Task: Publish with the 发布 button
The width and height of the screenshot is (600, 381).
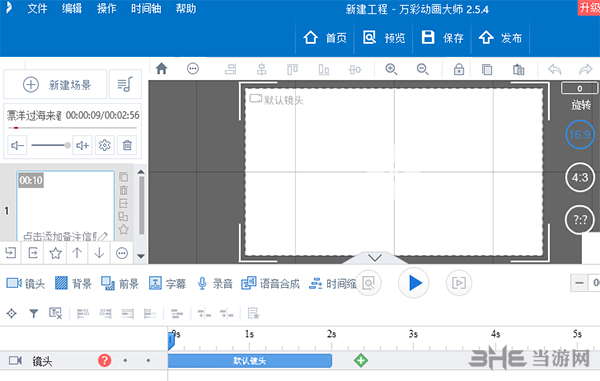Action: [501, 37]
